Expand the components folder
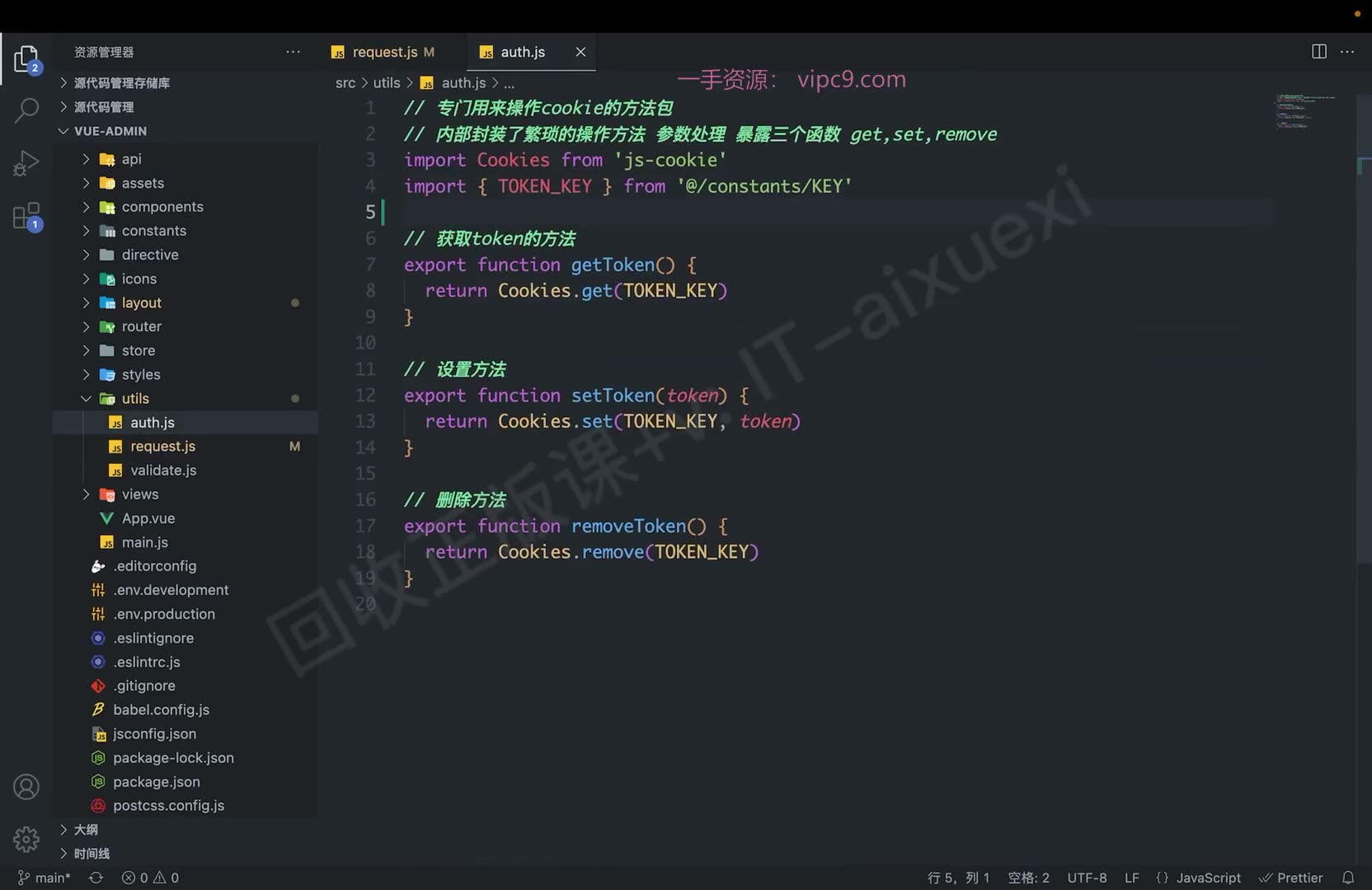 (x=185, y=207)
